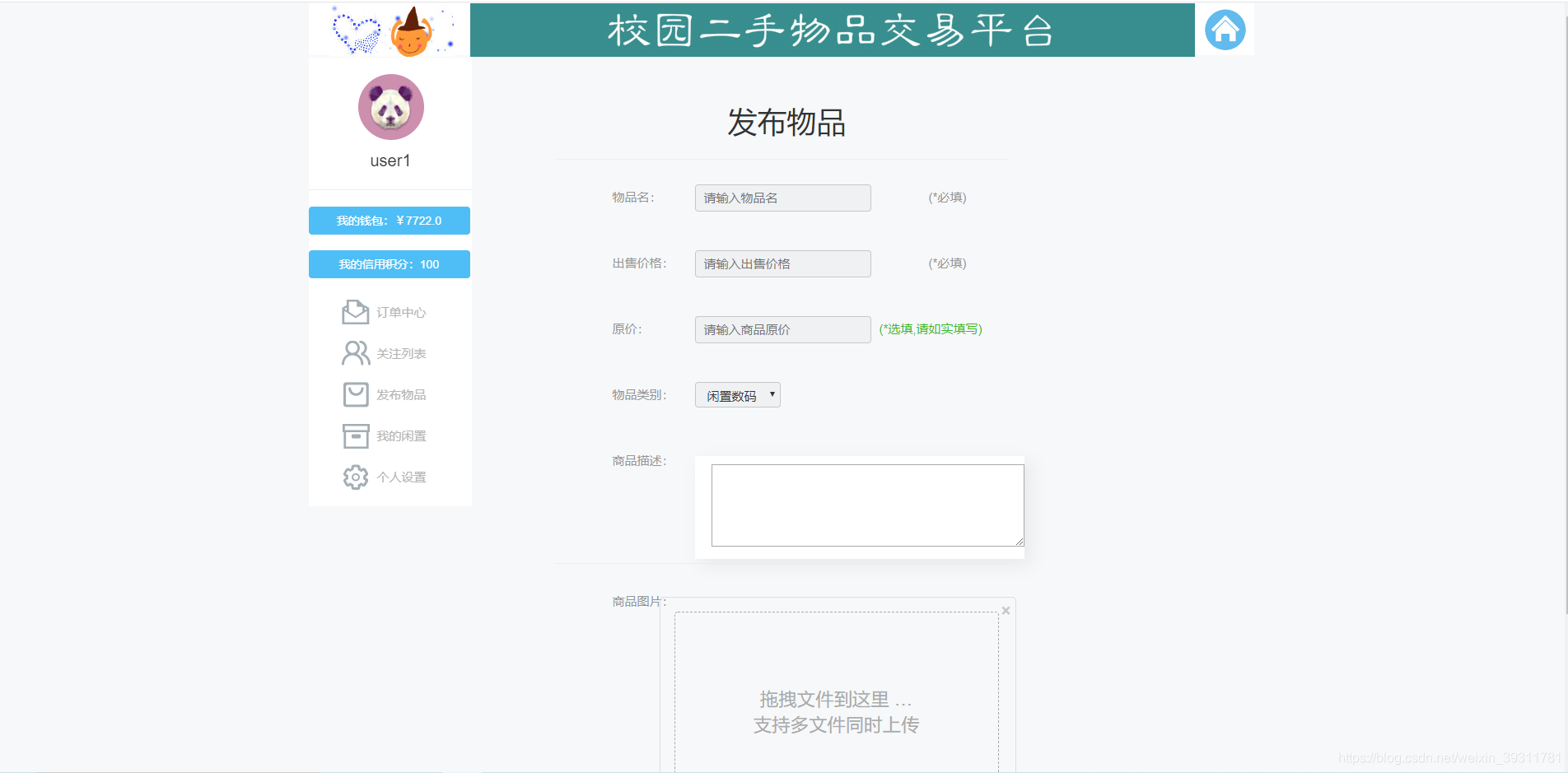Click the monkey logo in the header
The height and width of the screenshot is (773, 1568).
411,31
